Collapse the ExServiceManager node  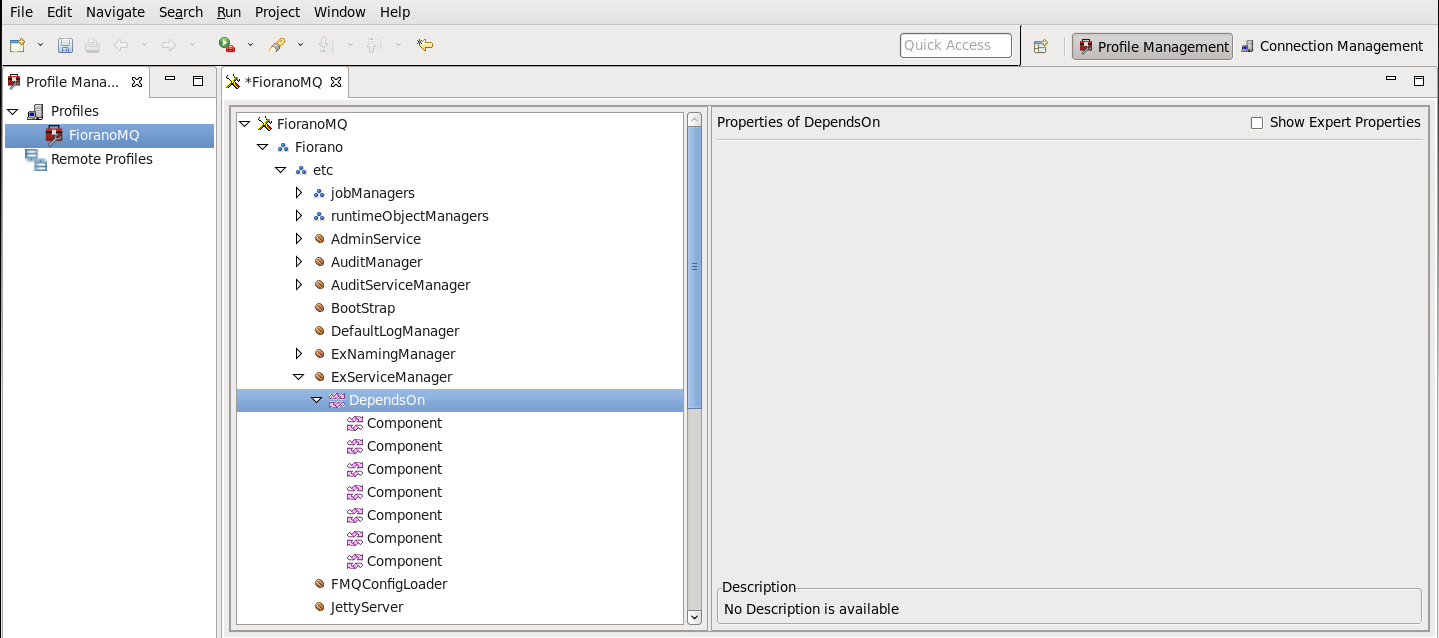pos(299,377)
